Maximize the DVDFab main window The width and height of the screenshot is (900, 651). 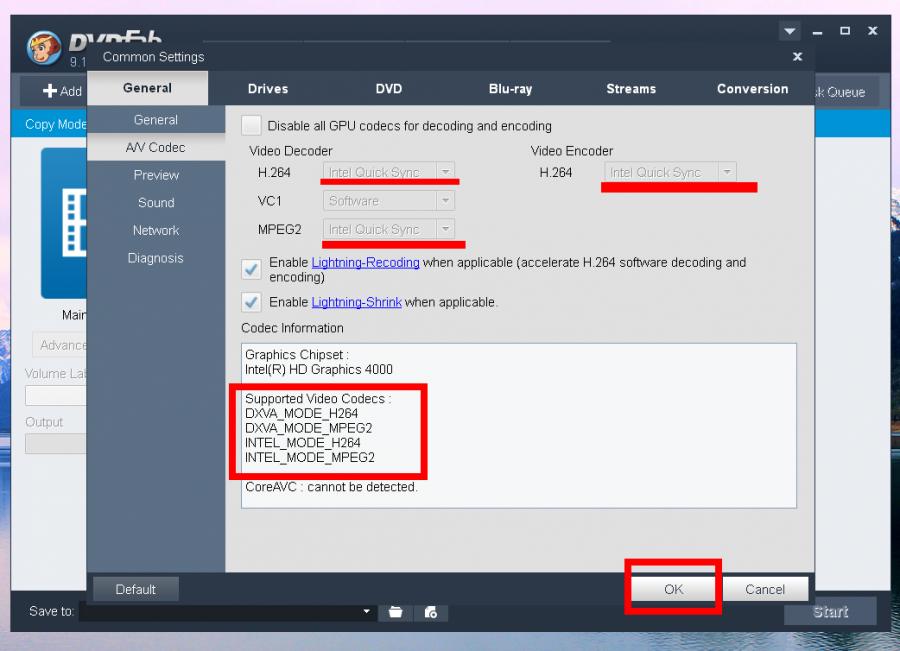[845, 31]
